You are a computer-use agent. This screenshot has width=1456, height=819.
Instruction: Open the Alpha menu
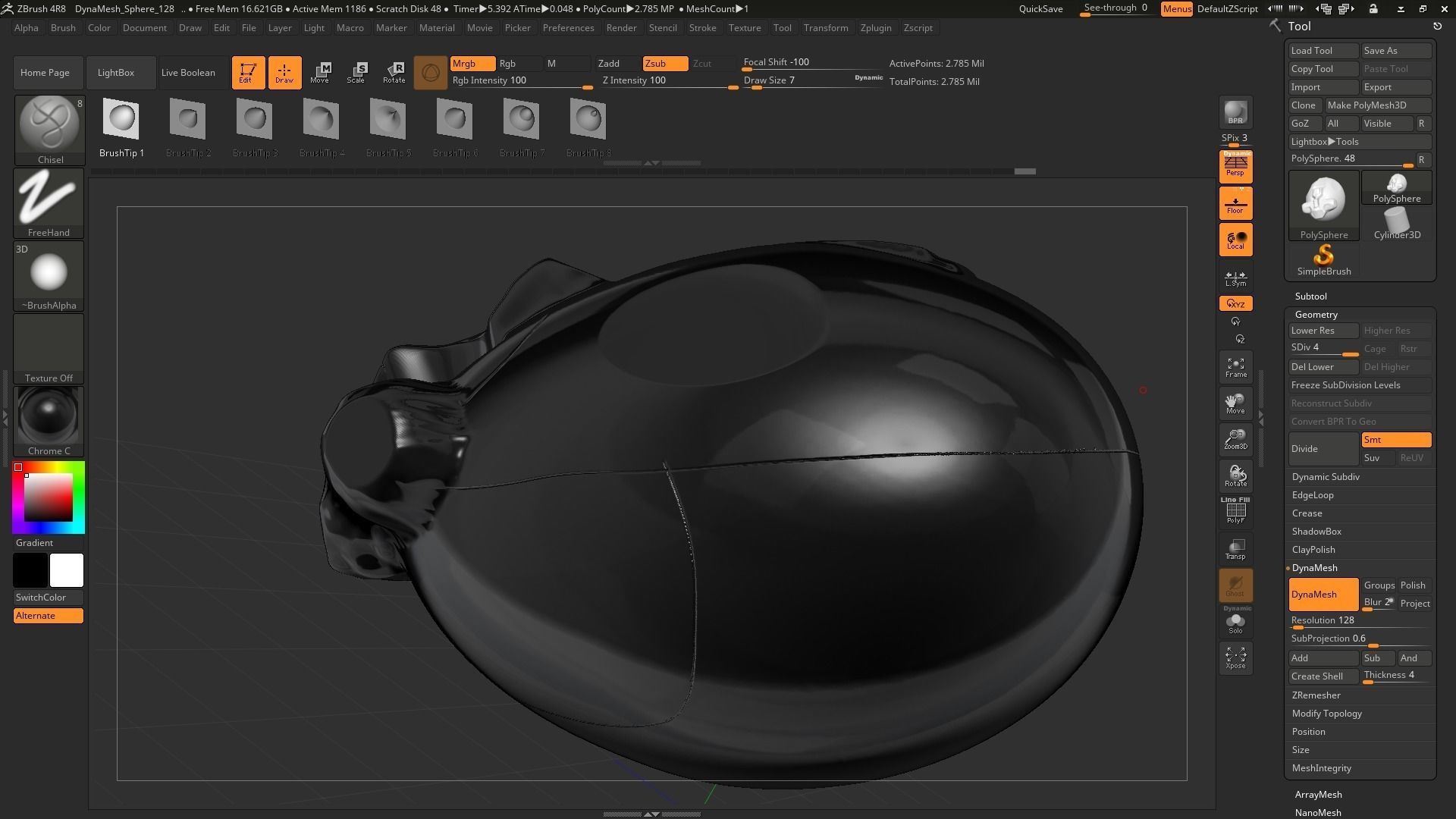27,28
